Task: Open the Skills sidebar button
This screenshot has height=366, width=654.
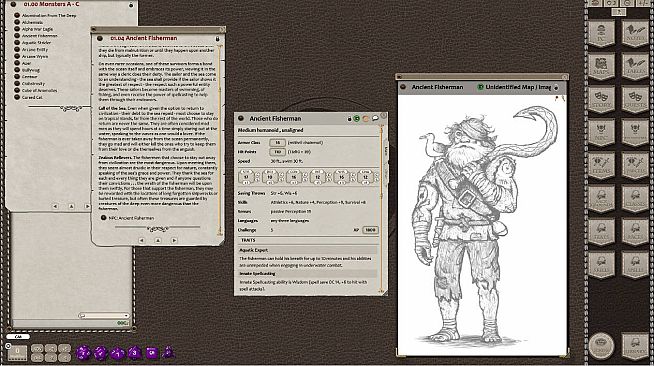Action: tap(601, 264)
